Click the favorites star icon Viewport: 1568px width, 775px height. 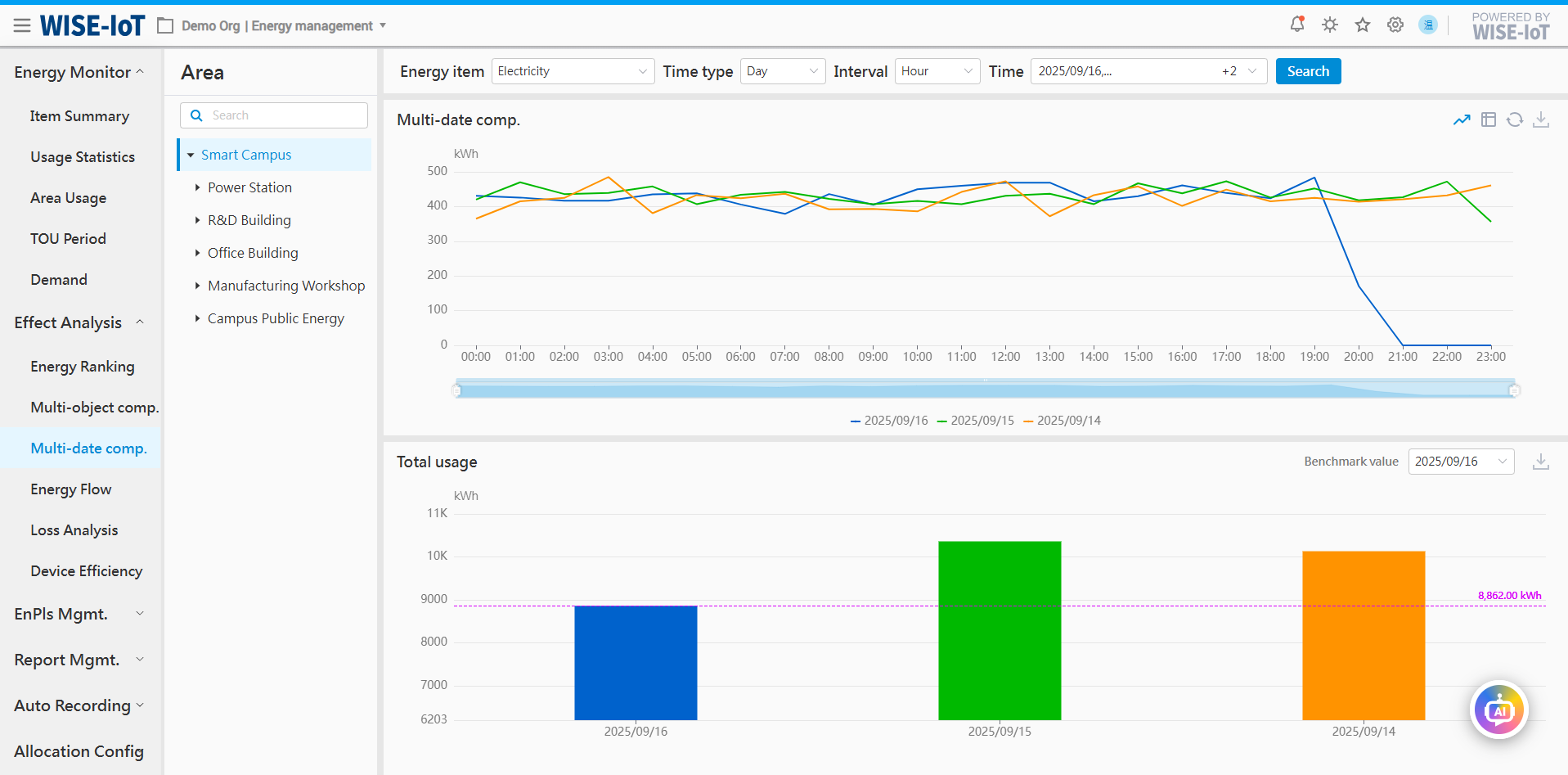click(1363, 25)
